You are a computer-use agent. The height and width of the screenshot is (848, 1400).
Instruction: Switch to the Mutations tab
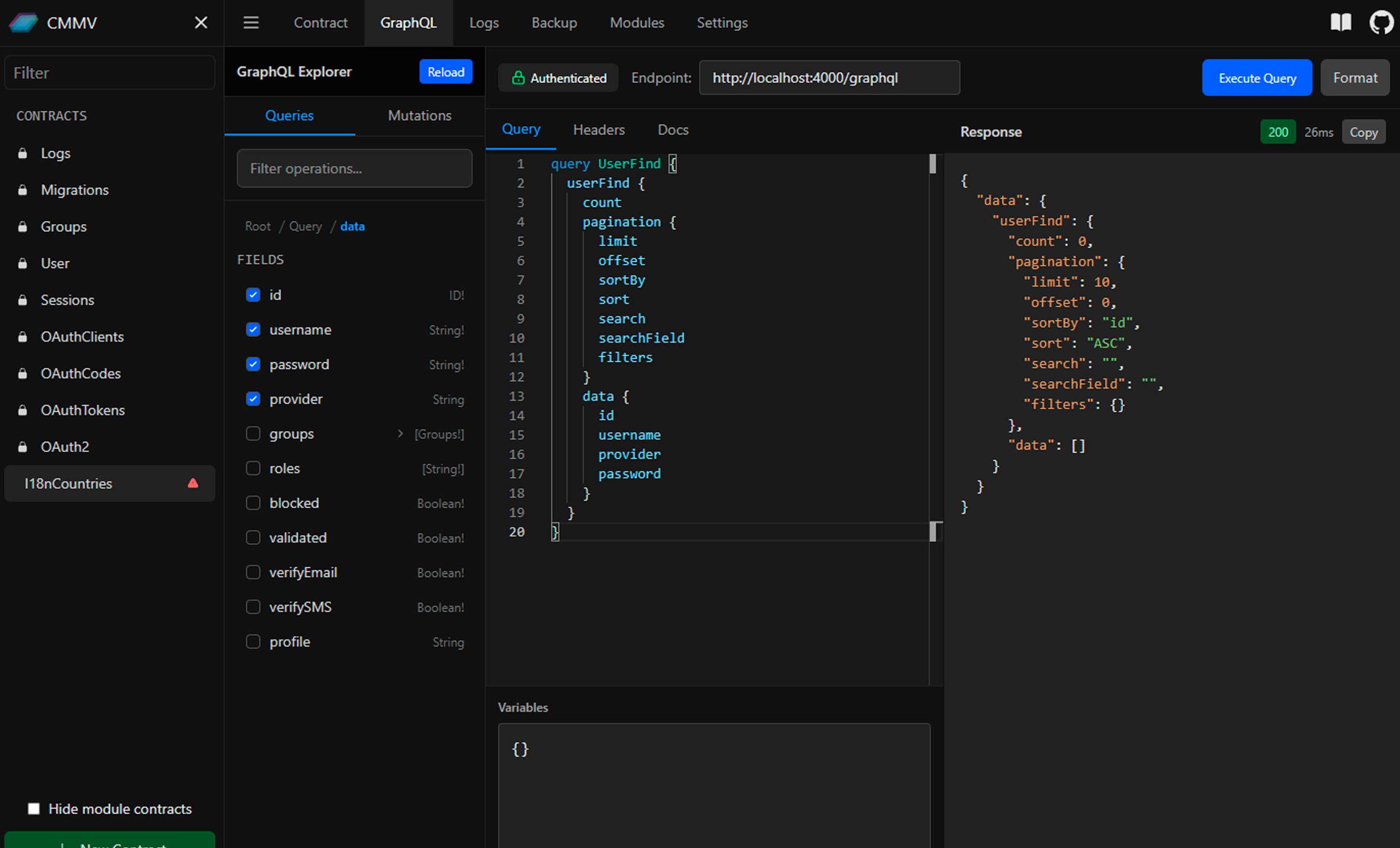coord(420,116)
